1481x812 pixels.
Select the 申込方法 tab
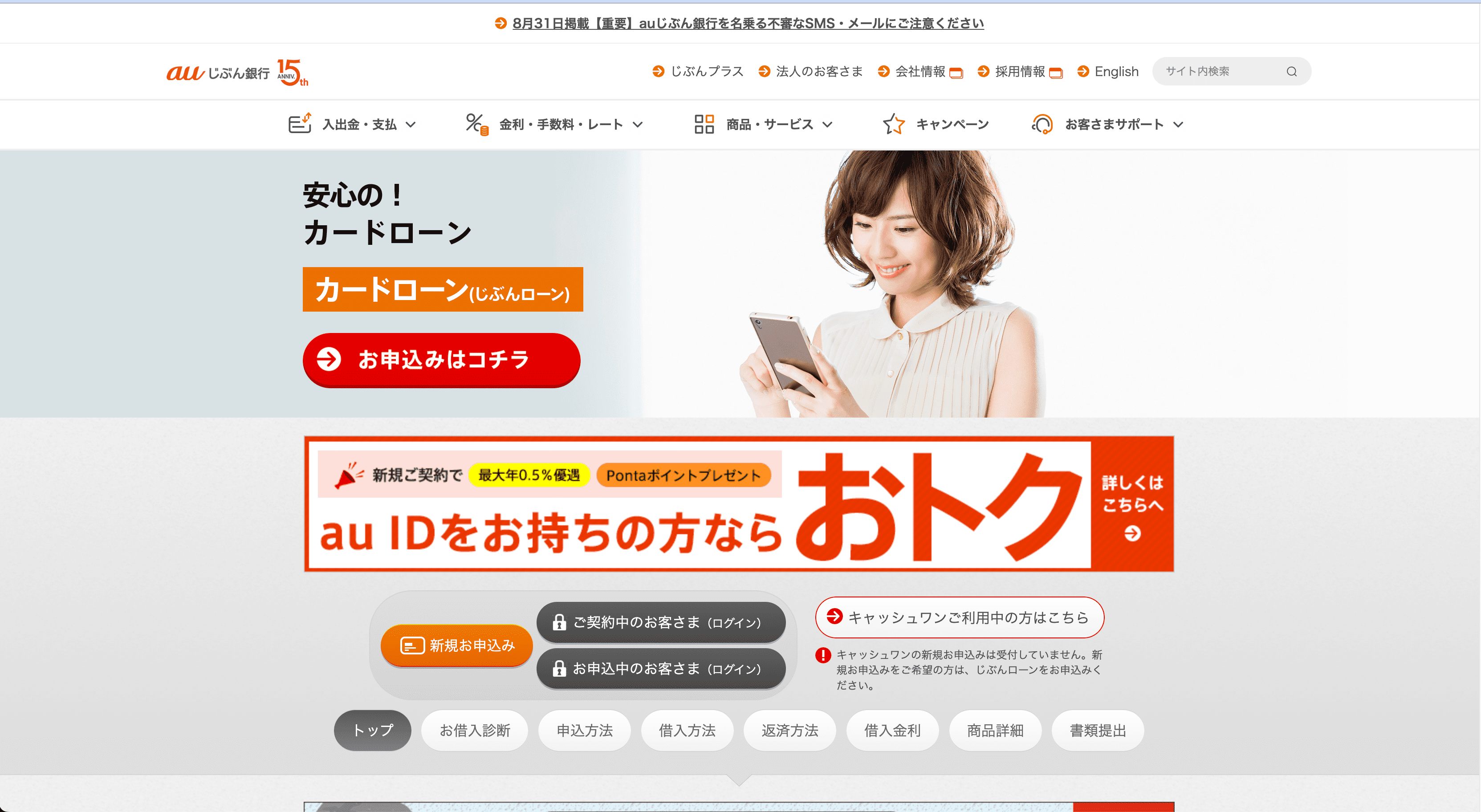click(584, 730)
